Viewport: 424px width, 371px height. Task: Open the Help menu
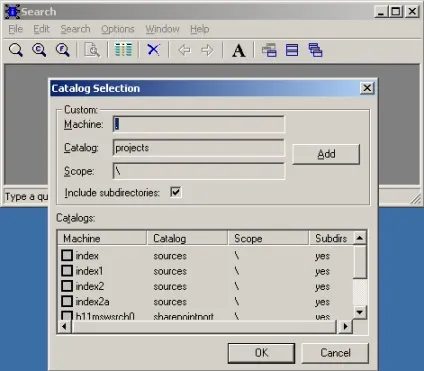pyautogui.click(x=200, y=29)
